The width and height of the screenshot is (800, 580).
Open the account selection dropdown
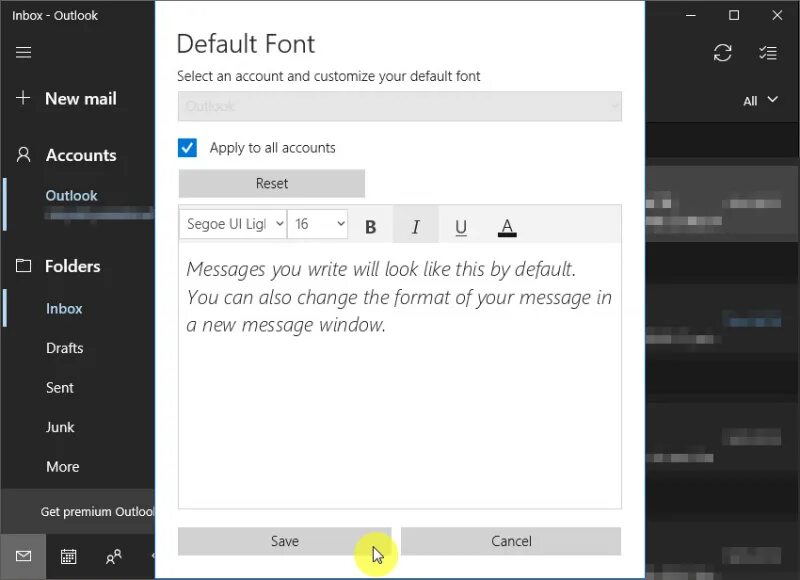tap(399, 106)
